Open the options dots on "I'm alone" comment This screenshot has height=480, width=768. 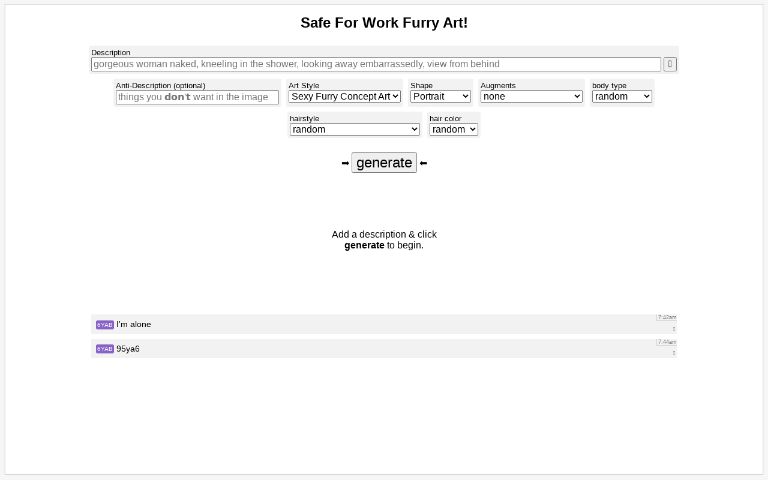point(673,328)
